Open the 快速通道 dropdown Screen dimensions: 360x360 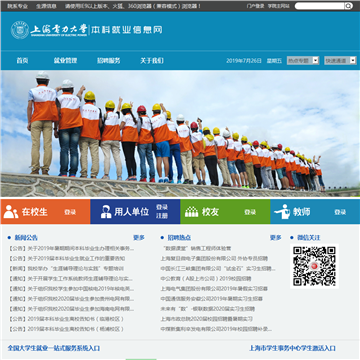(x=341, y=61)
